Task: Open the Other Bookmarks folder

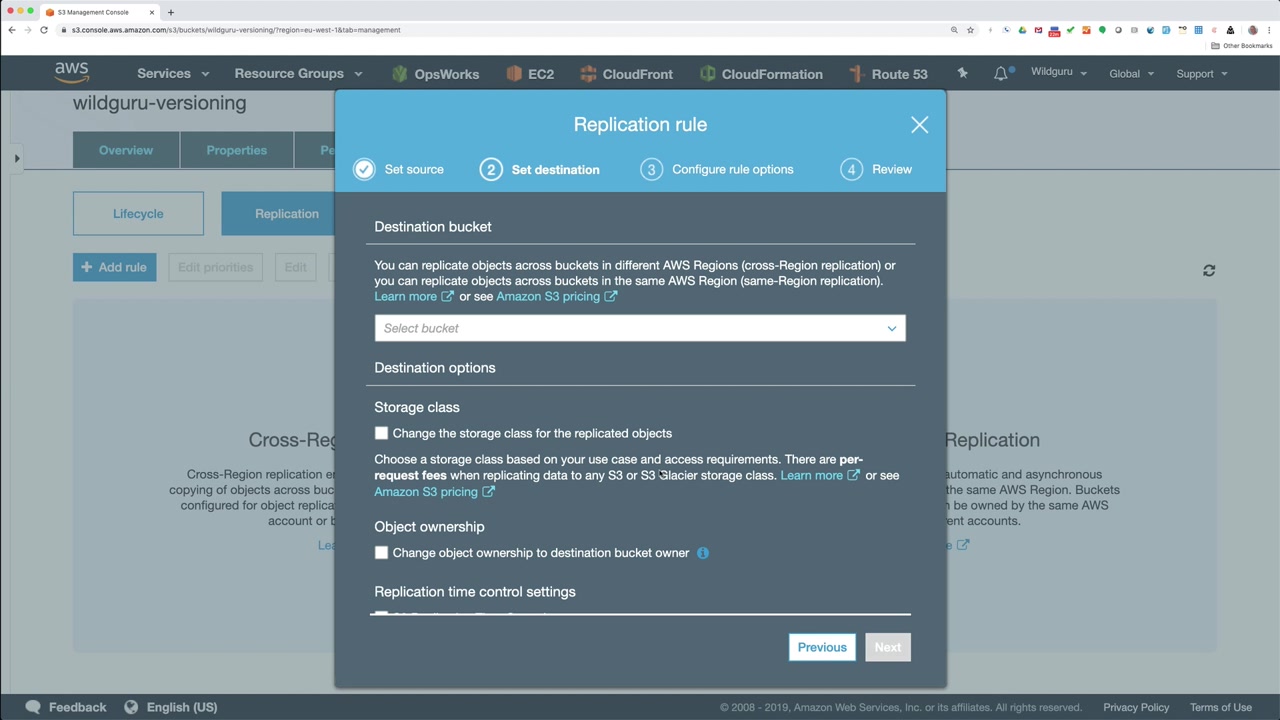Action: click(x=1242, y=46)
